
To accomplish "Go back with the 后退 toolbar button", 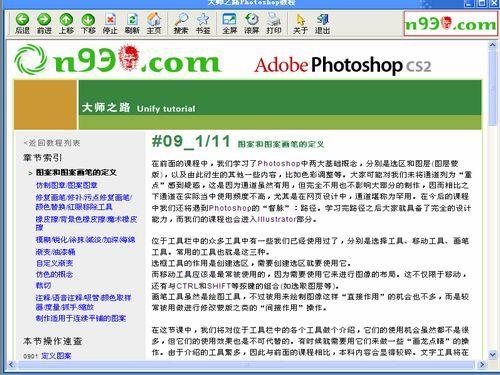I will click(x=22, y=23).
